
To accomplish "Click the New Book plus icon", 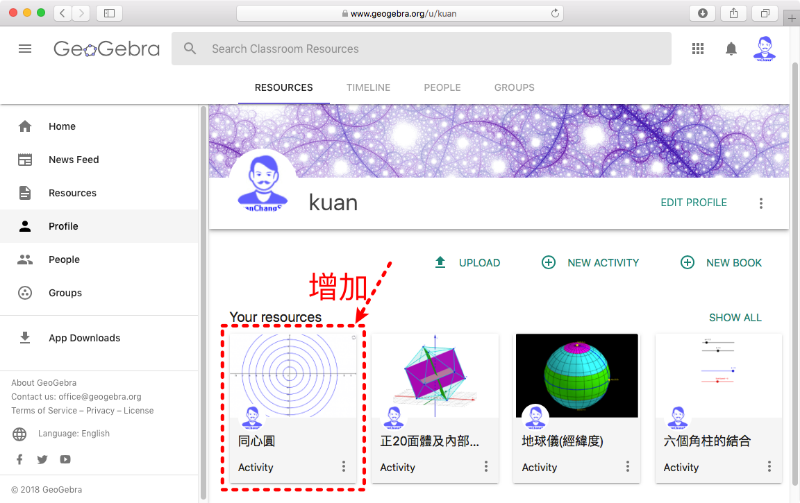I will point(687,262).
